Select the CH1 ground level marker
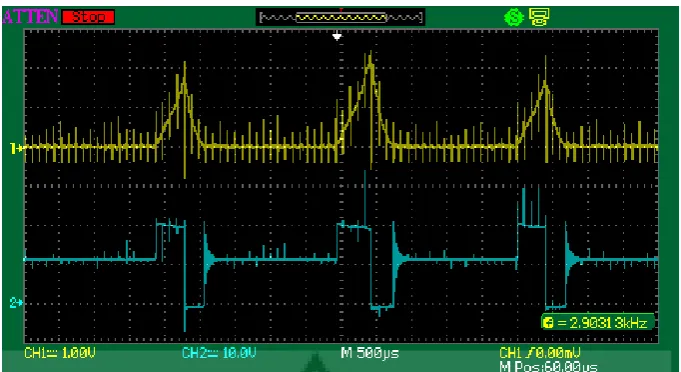The width and height of the screenshot is (681, 372). pyautogui.click(x=16, y=149)
